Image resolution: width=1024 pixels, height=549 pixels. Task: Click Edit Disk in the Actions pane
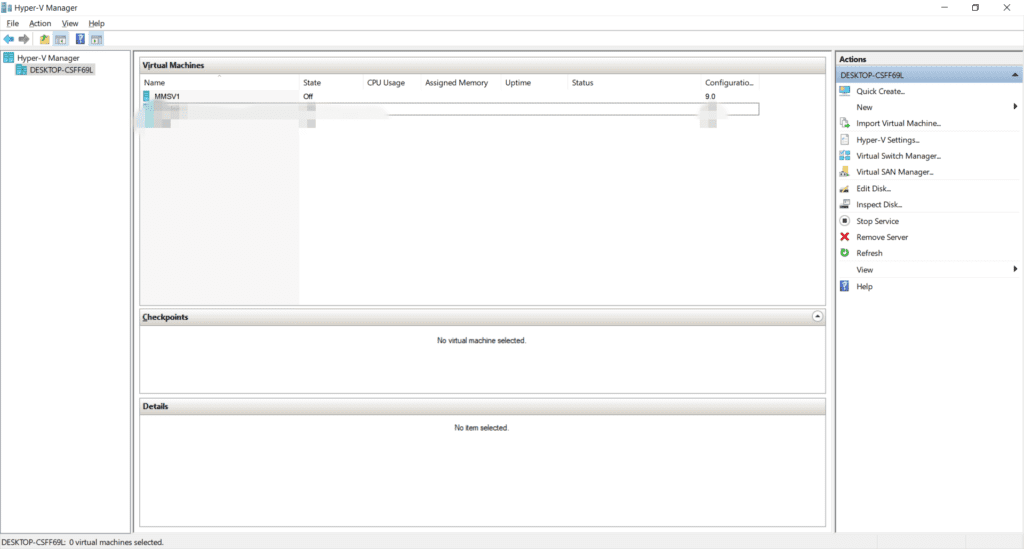[873, 189]
